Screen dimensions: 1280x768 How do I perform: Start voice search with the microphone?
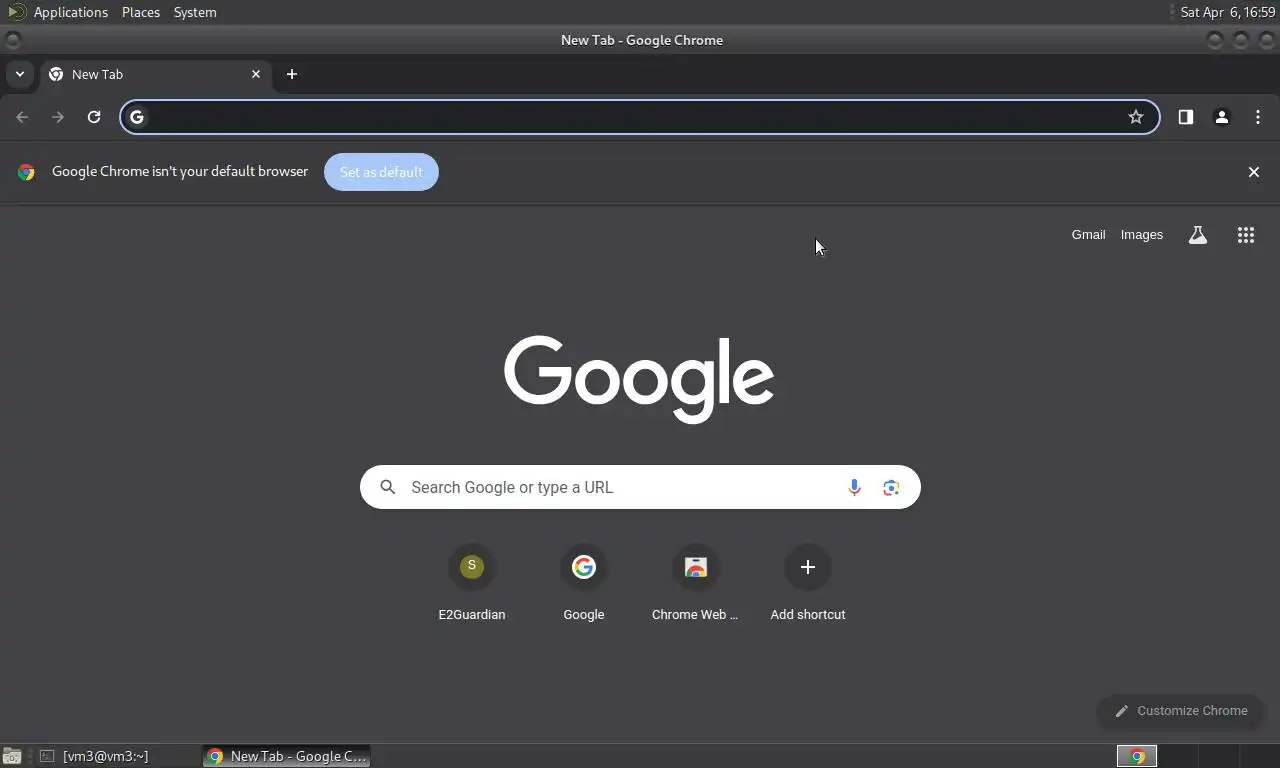(x=854, y=487)
